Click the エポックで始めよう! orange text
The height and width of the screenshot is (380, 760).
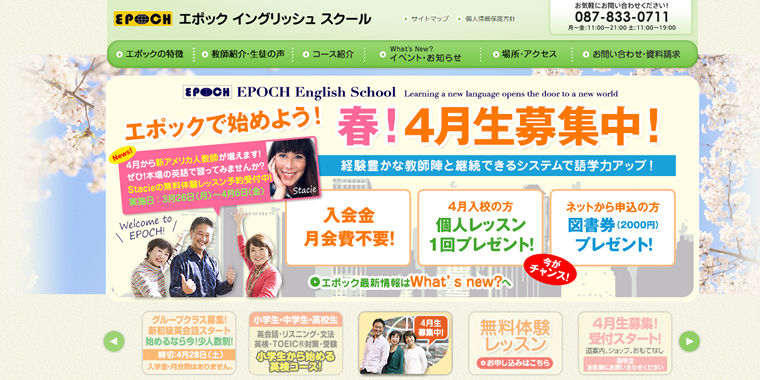[223, 124]
